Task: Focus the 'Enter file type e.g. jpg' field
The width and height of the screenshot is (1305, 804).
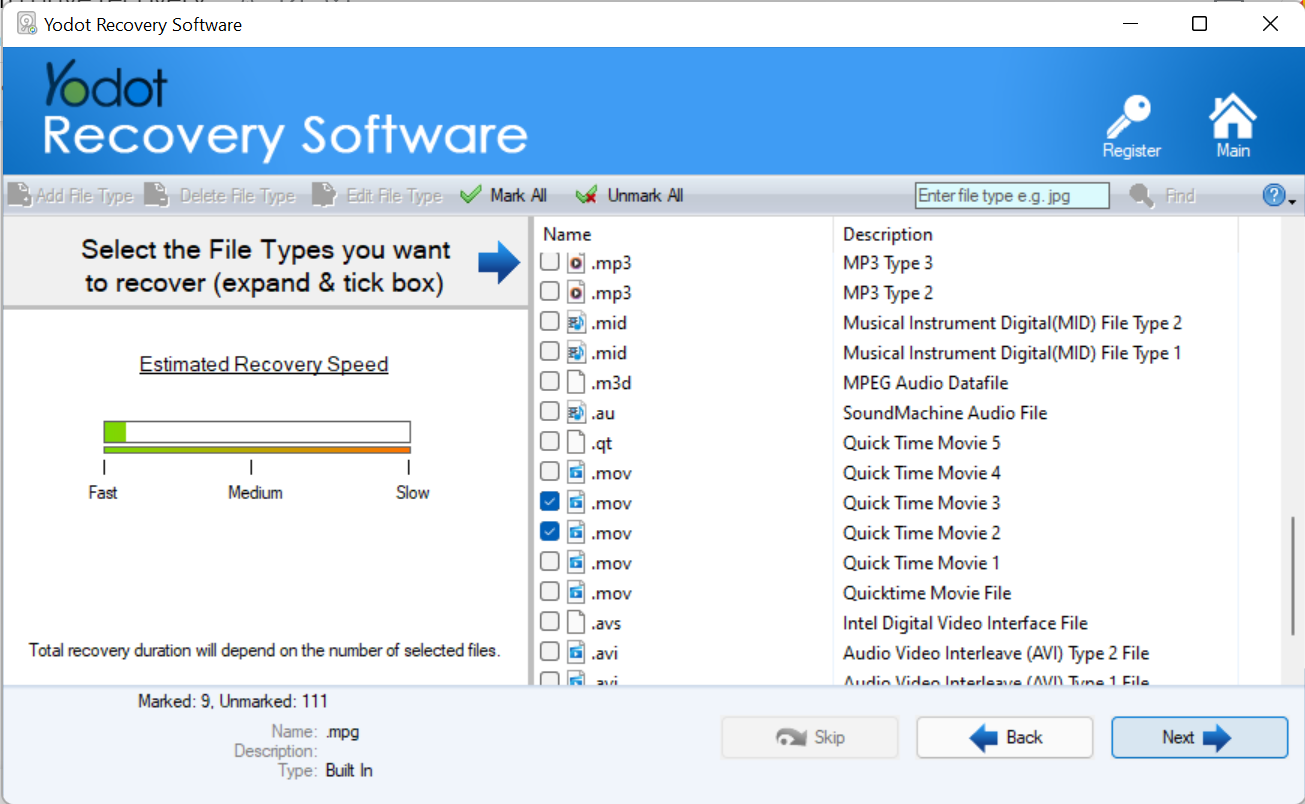Action: [1012, 196]
